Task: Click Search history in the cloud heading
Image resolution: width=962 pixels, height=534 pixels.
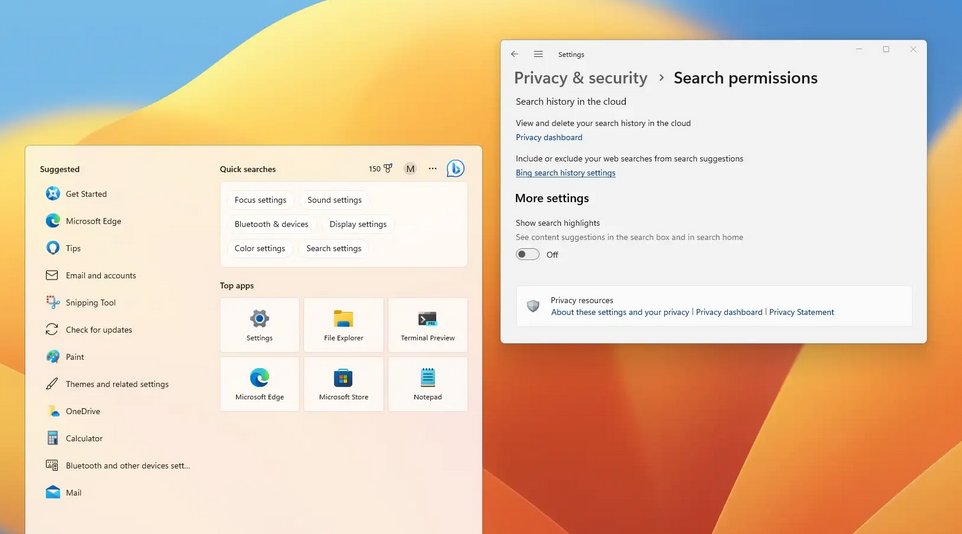Action: (x=571, y=102)
